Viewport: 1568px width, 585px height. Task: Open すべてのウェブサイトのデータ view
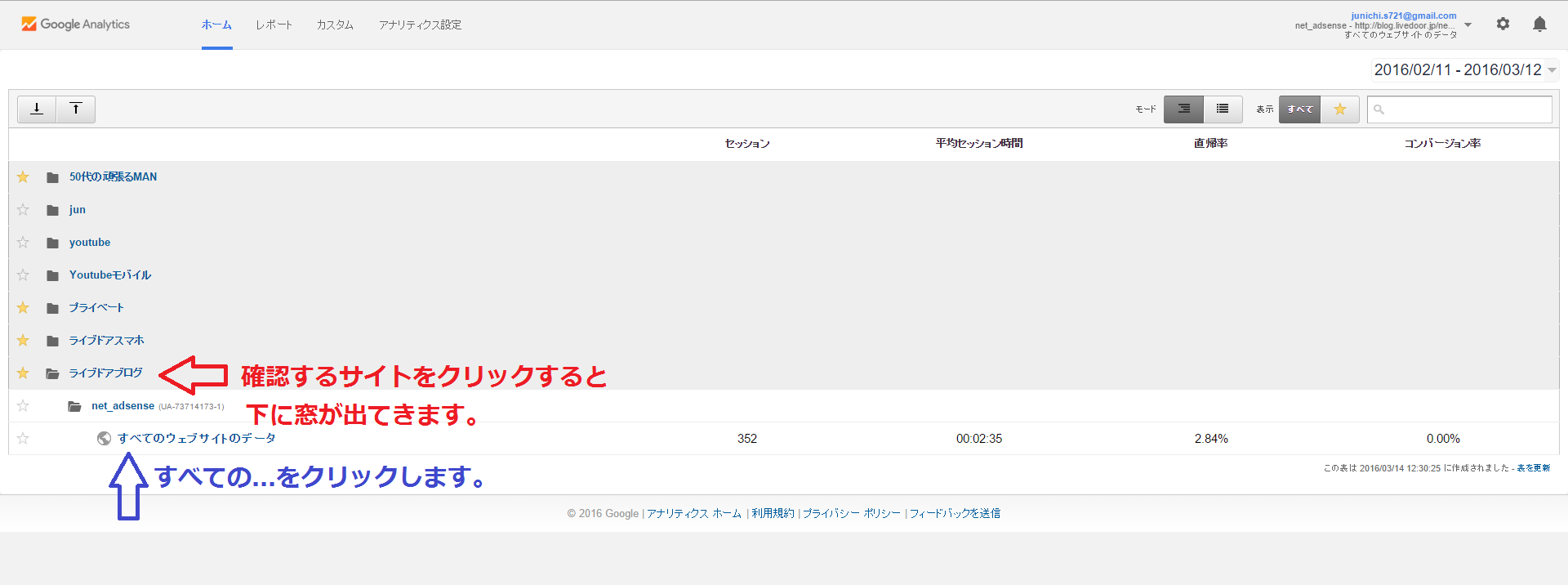[x=197, y=439]
